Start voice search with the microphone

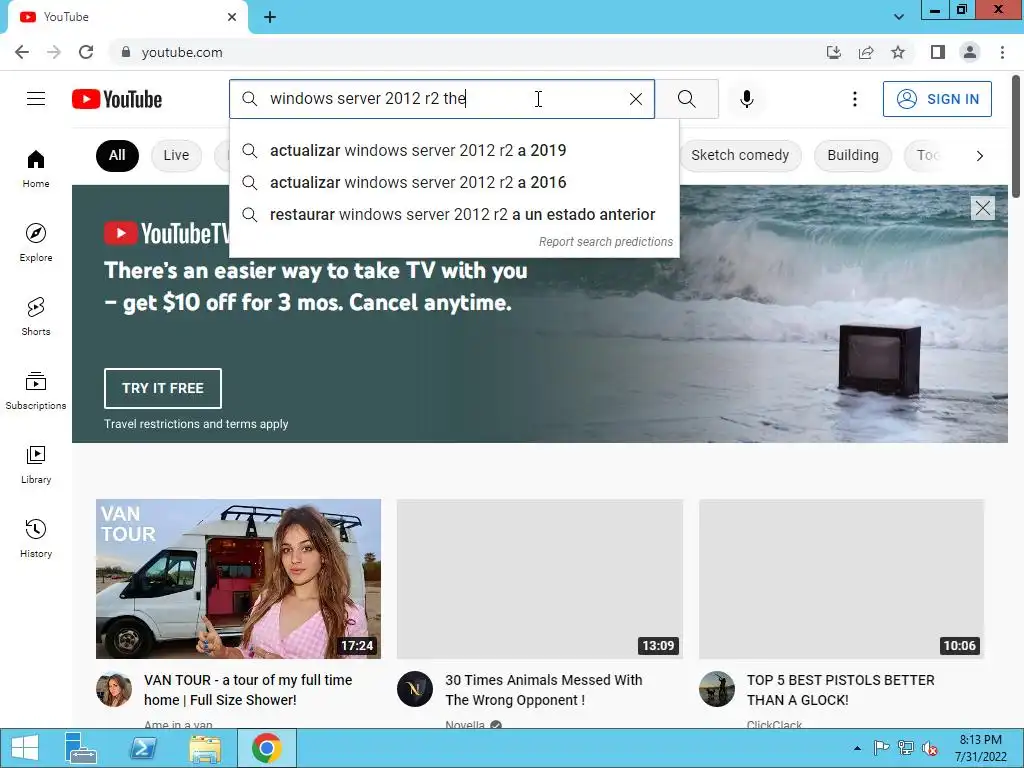click(746, 99)
